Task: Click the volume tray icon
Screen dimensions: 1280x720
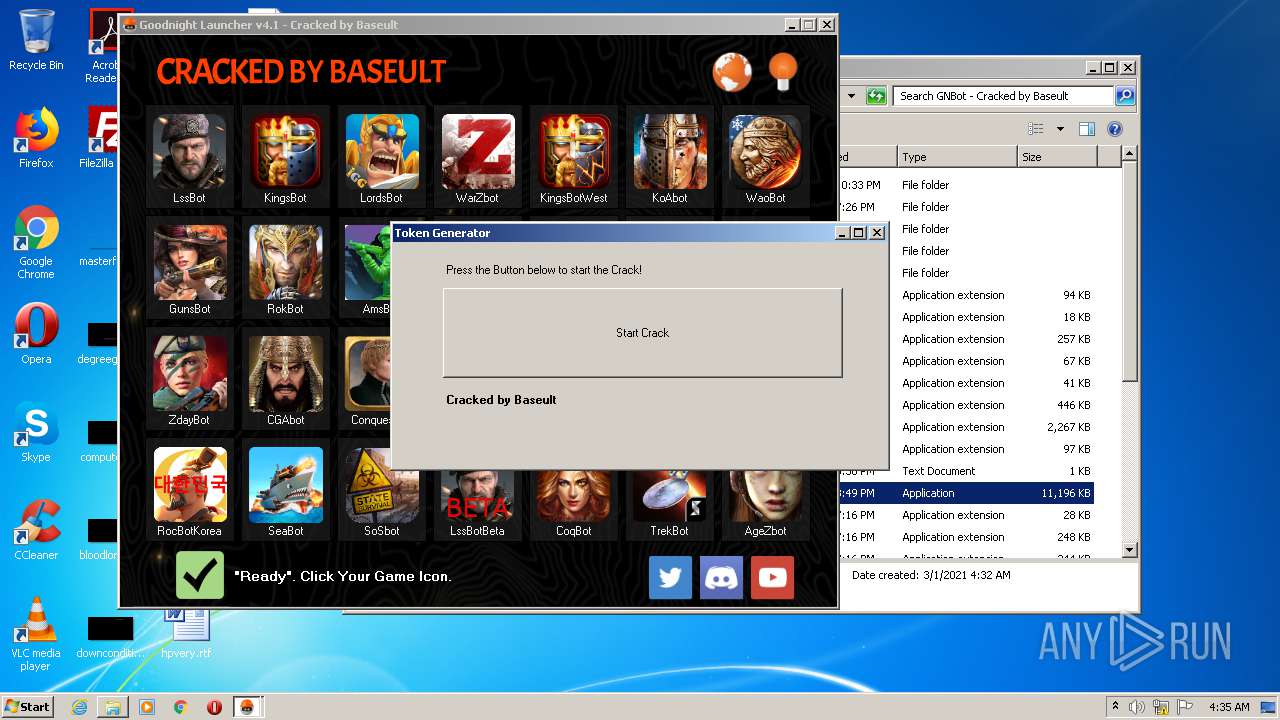Action: click(x=1137, y=707)
